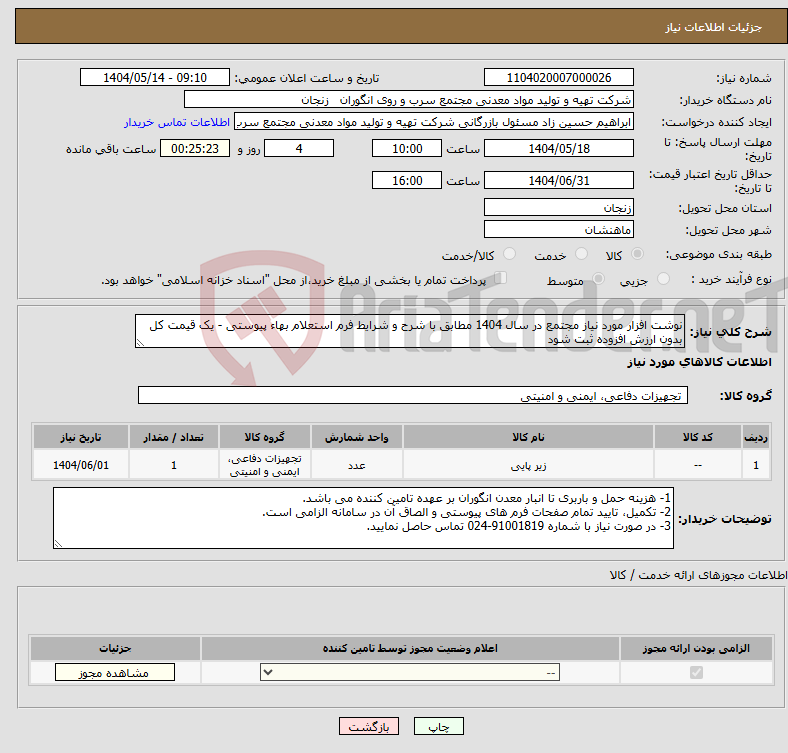Click the resize handle of buyer notes box

[x=58, y=543]
